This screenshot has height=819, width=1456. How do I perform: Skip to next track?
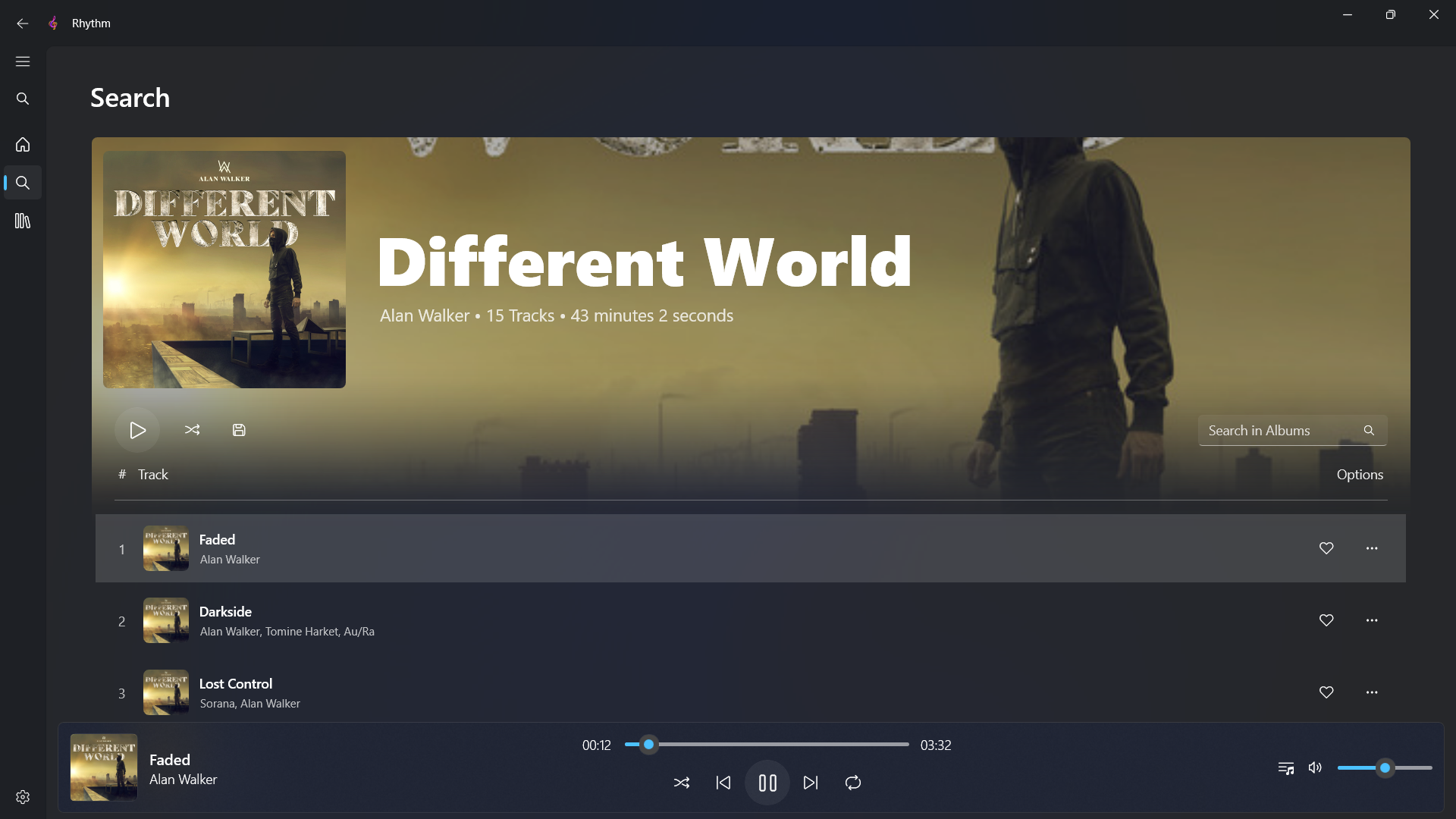[811, 783]
